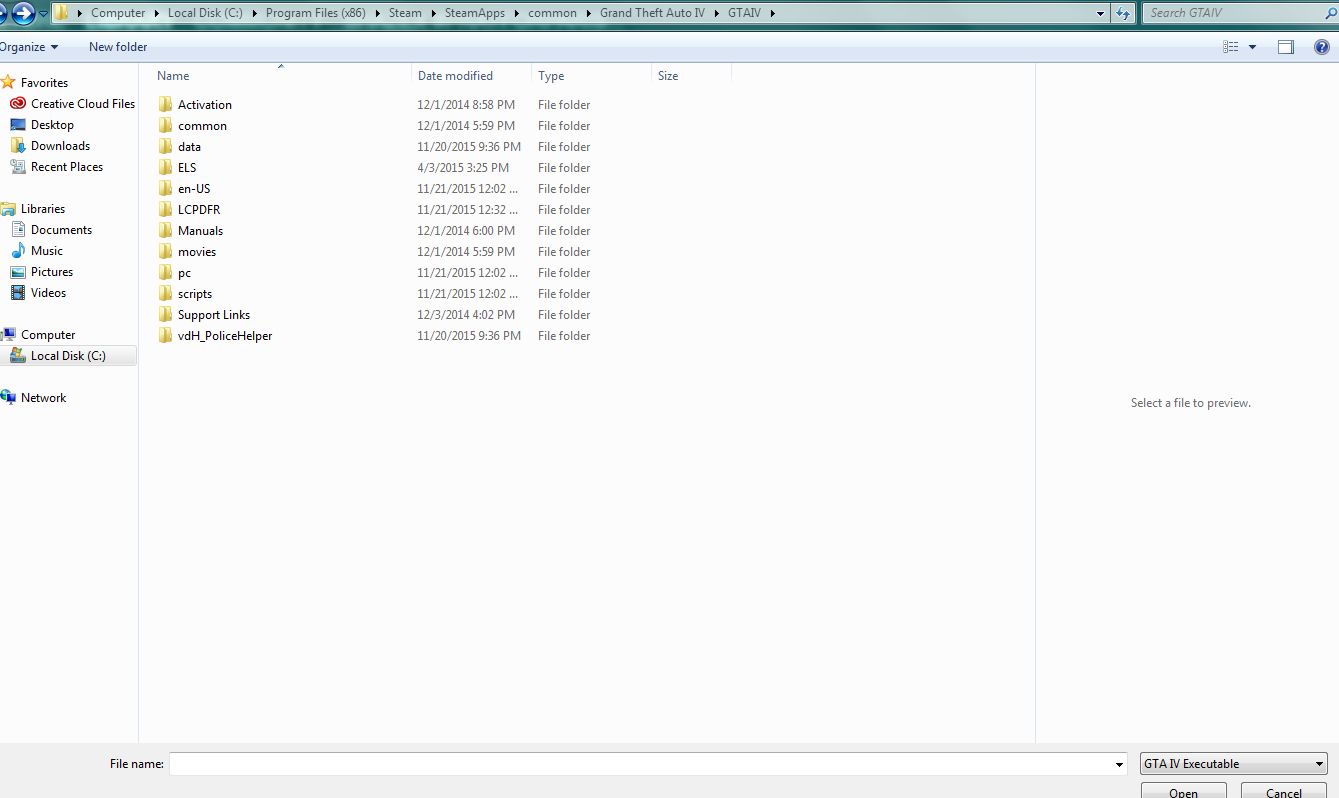Select the data folder icon

click(166, 146)
